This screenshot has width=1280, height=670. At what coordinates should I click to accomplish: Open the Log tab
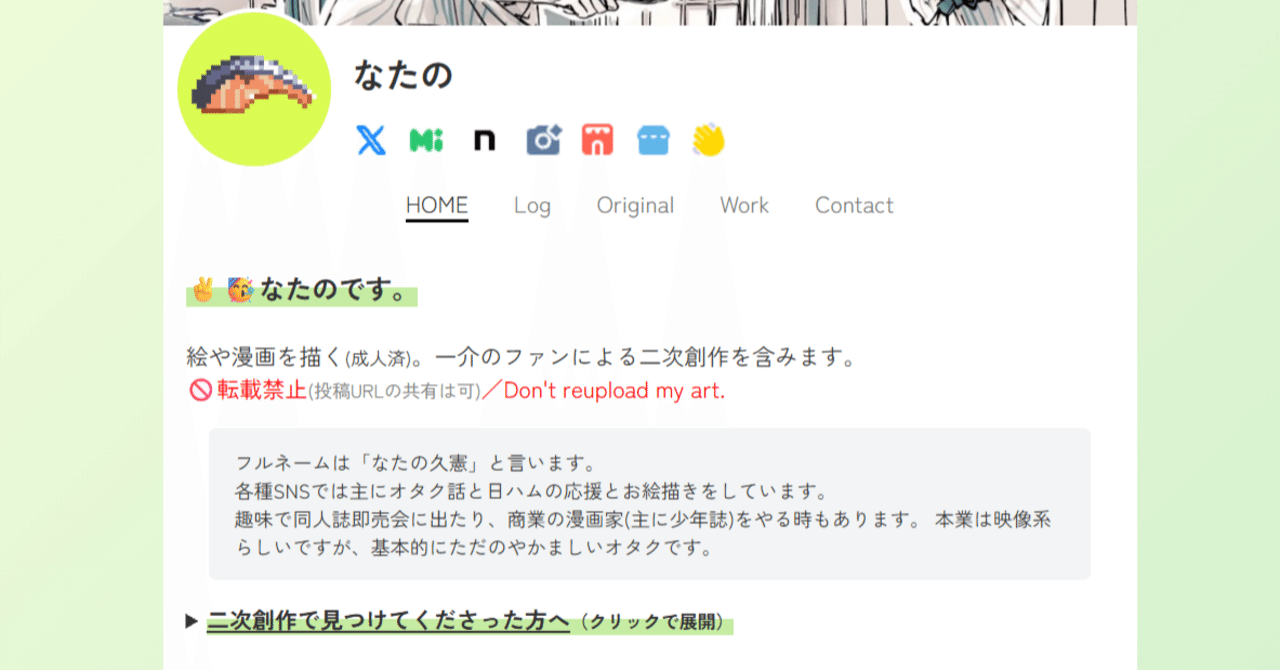coord(531,205)
